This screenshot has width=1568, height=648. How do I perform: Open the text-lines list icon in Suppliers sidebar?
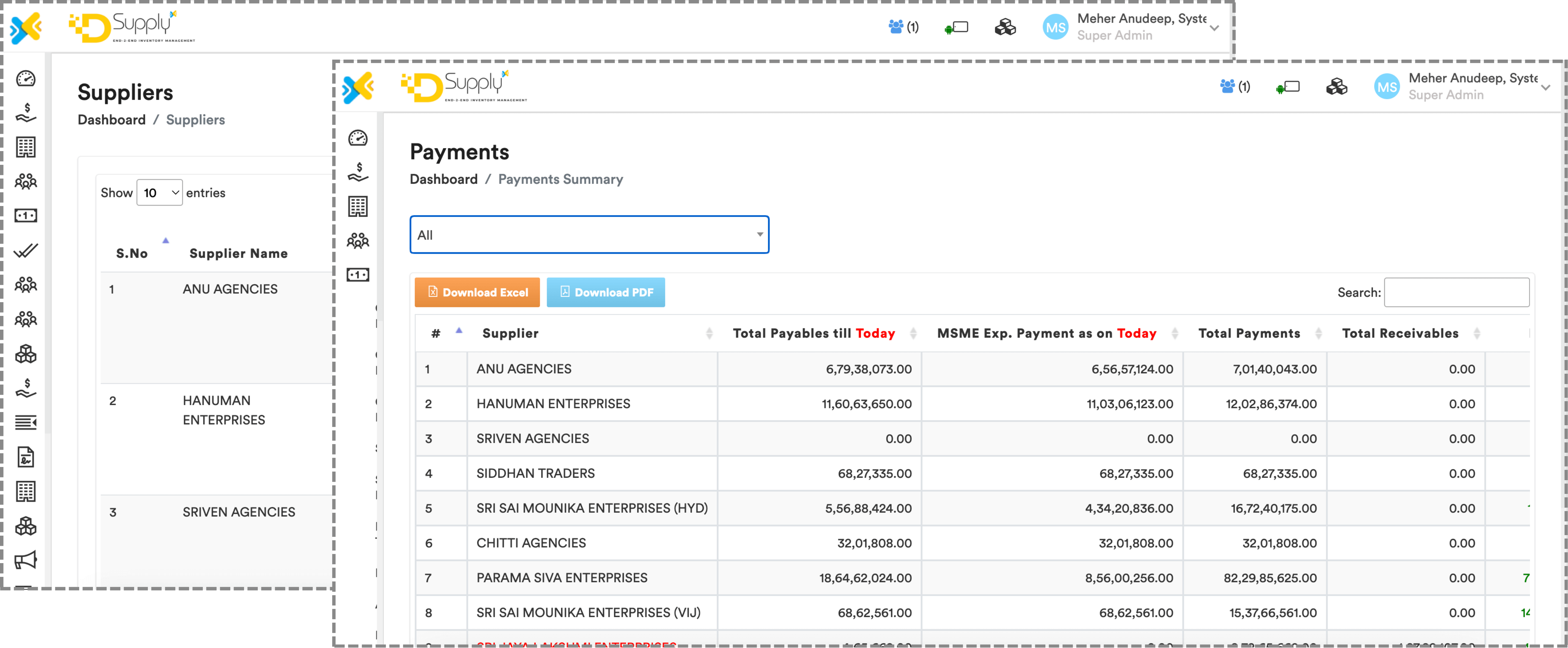coord(26,422)
